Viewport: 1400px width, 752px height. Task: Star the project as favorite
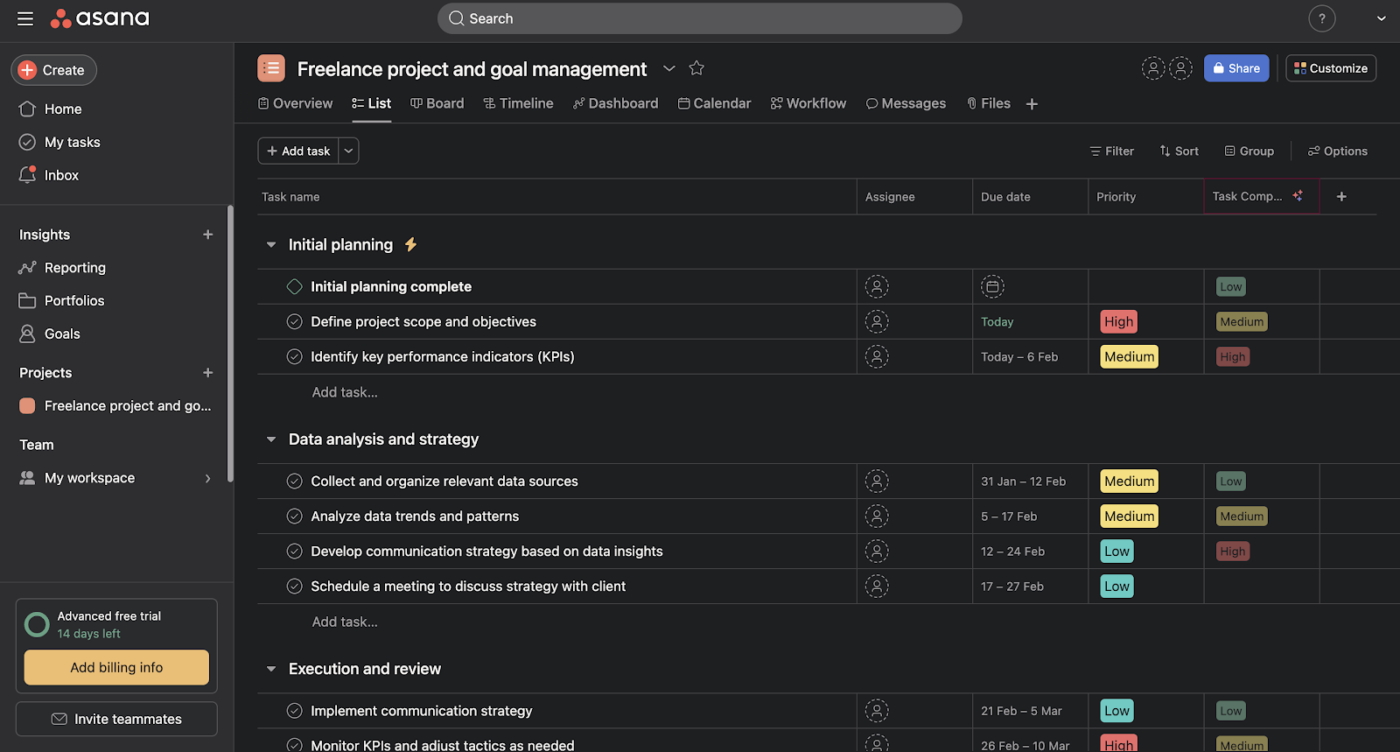tap(697, 68)
